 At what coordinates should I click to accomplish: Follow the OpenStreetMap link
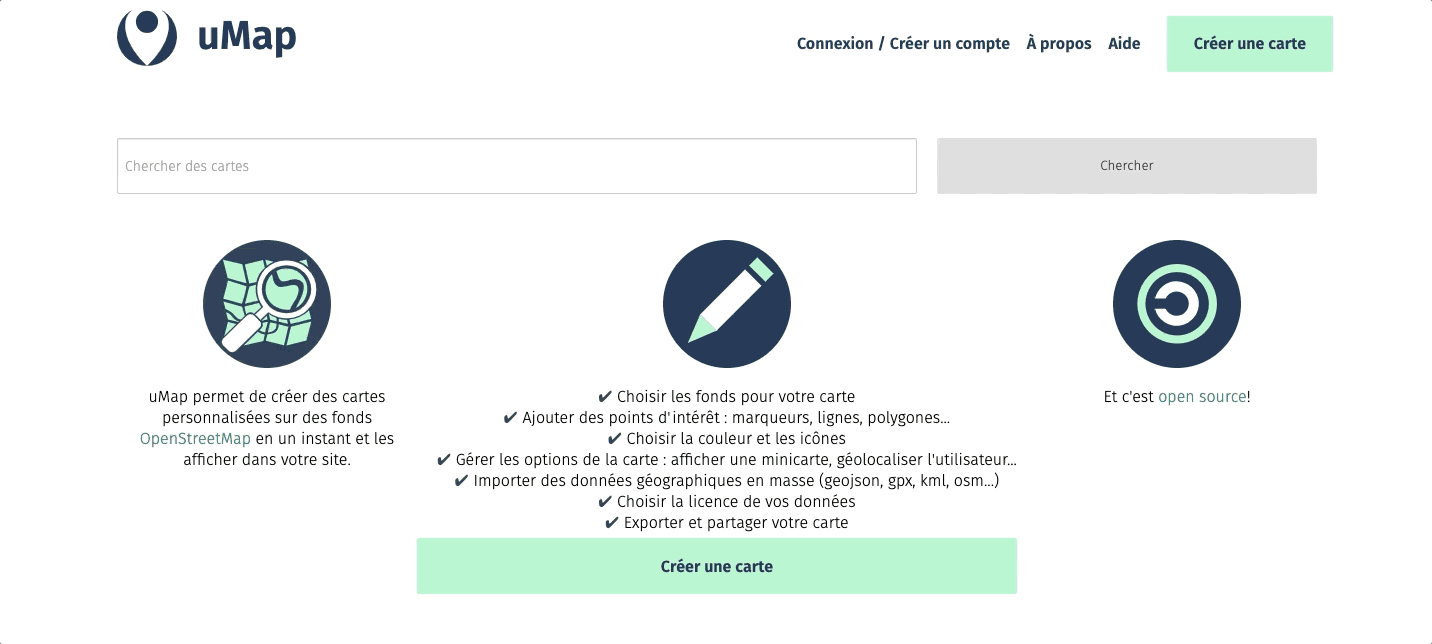coord(195,439)
